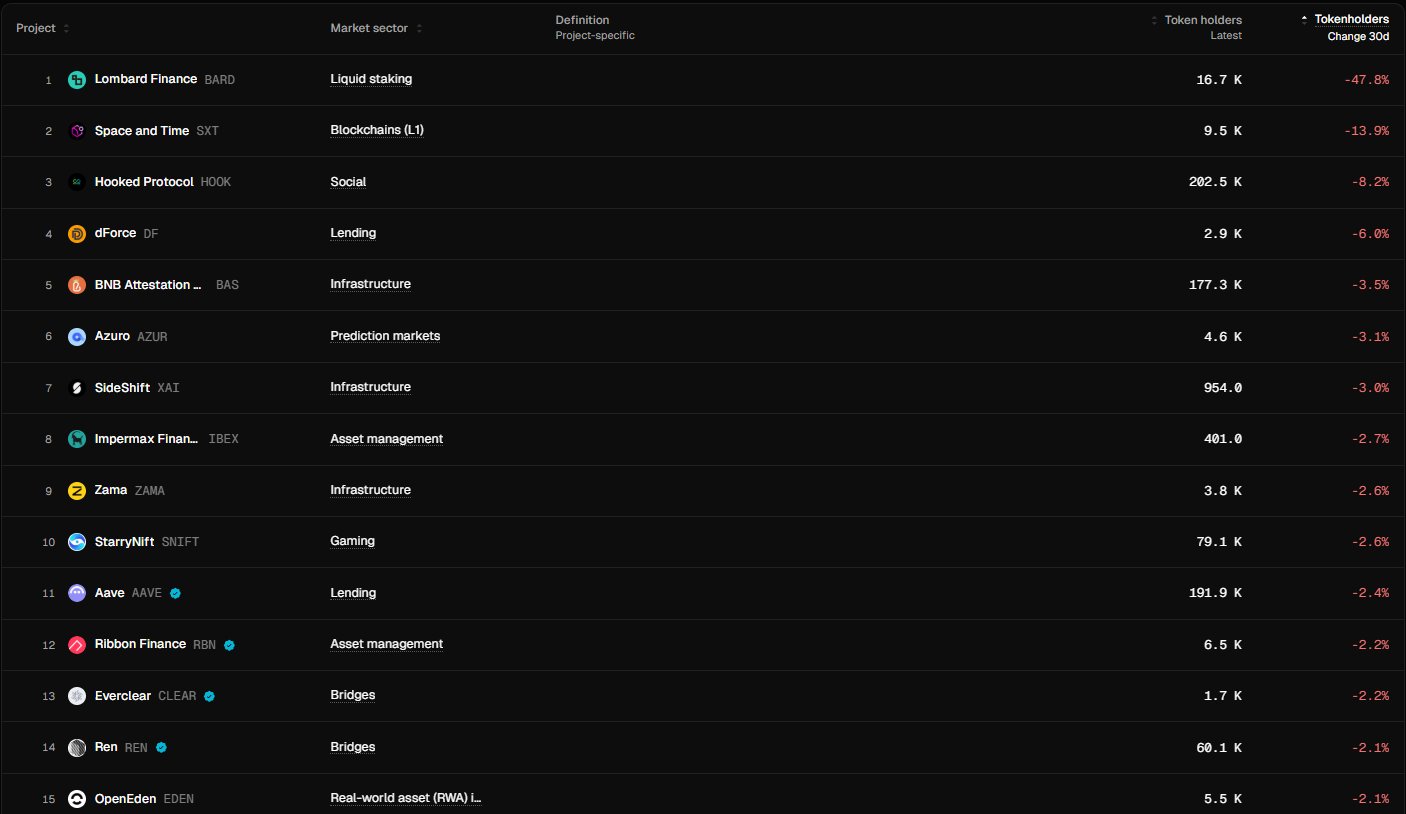
Task: Open the Prediction markets sector link
Action: pos(385,336)
